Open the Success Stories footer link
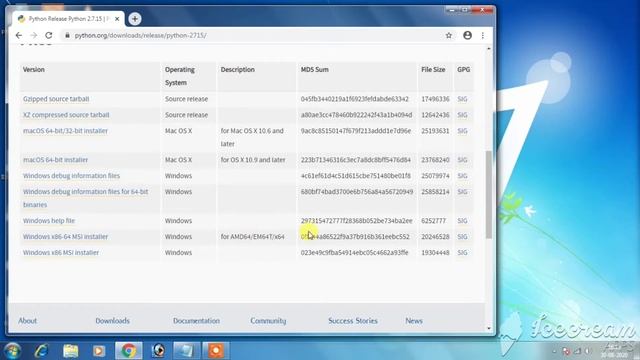 [353, 321]
